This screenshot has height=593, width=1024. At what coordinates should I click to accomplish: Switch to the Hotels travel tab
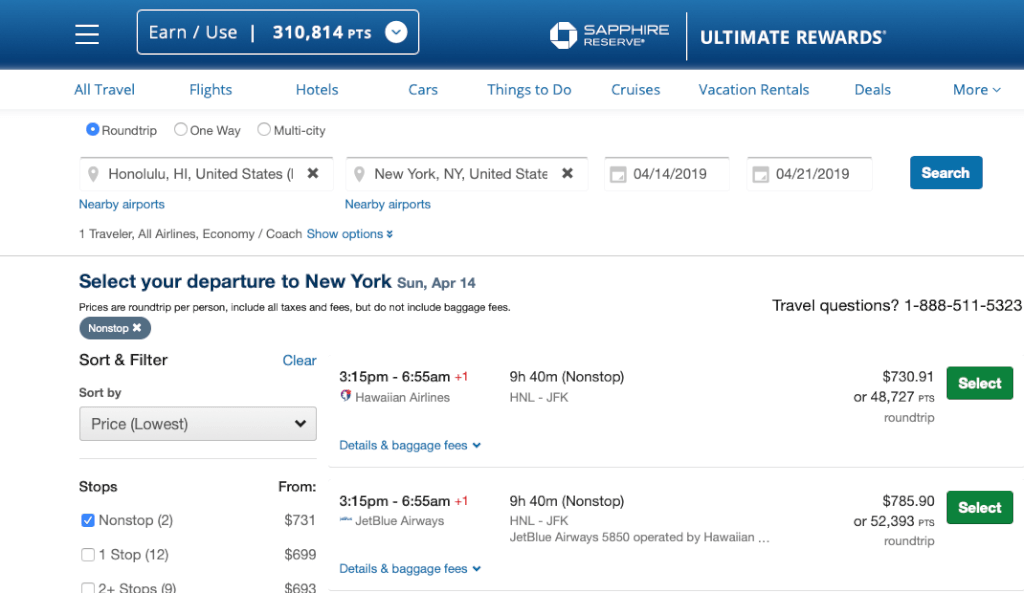click(x=316, y=89)
